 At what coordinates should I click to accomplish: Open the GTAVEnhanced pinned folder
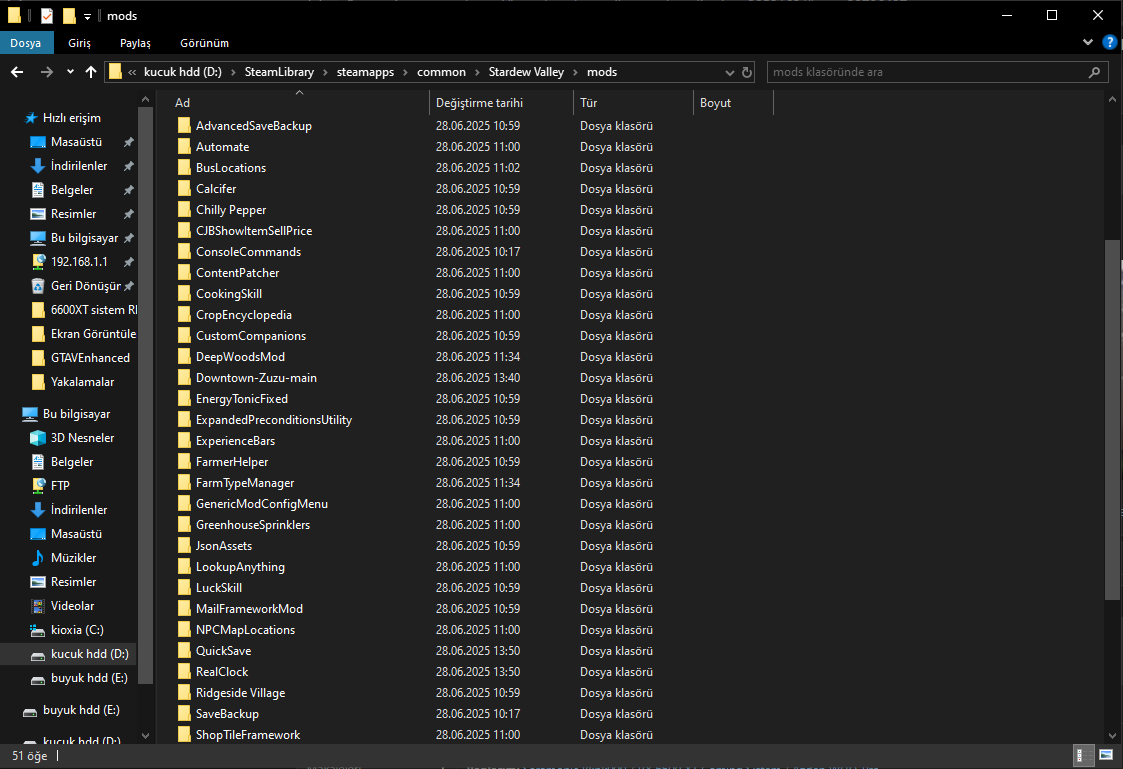pos(90,357)
